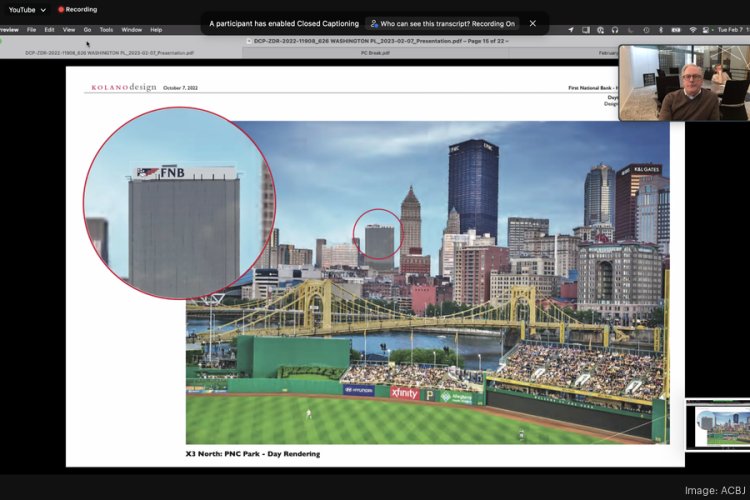Click the 'KOLANO design' header text
This screenshot has width=750, height=500.
tap(124, 87)
